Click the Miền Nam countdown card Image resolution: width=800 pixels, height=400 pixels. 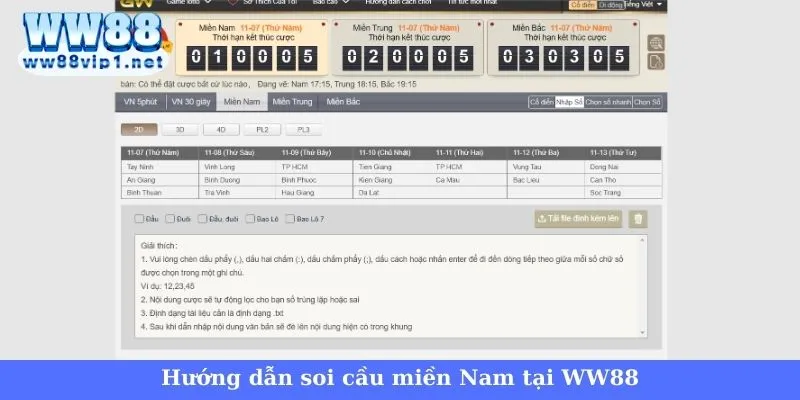click(252, 47)
